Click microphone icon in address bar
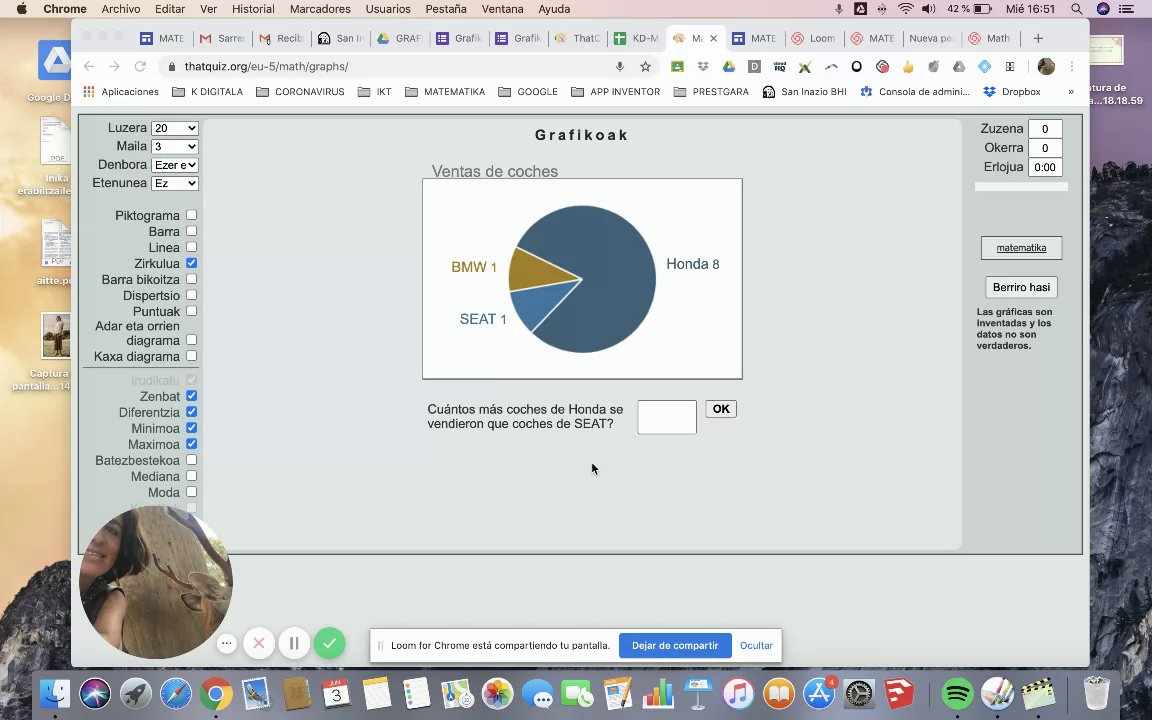Viewport: 1152px width, 720px height. pos(620,66)
